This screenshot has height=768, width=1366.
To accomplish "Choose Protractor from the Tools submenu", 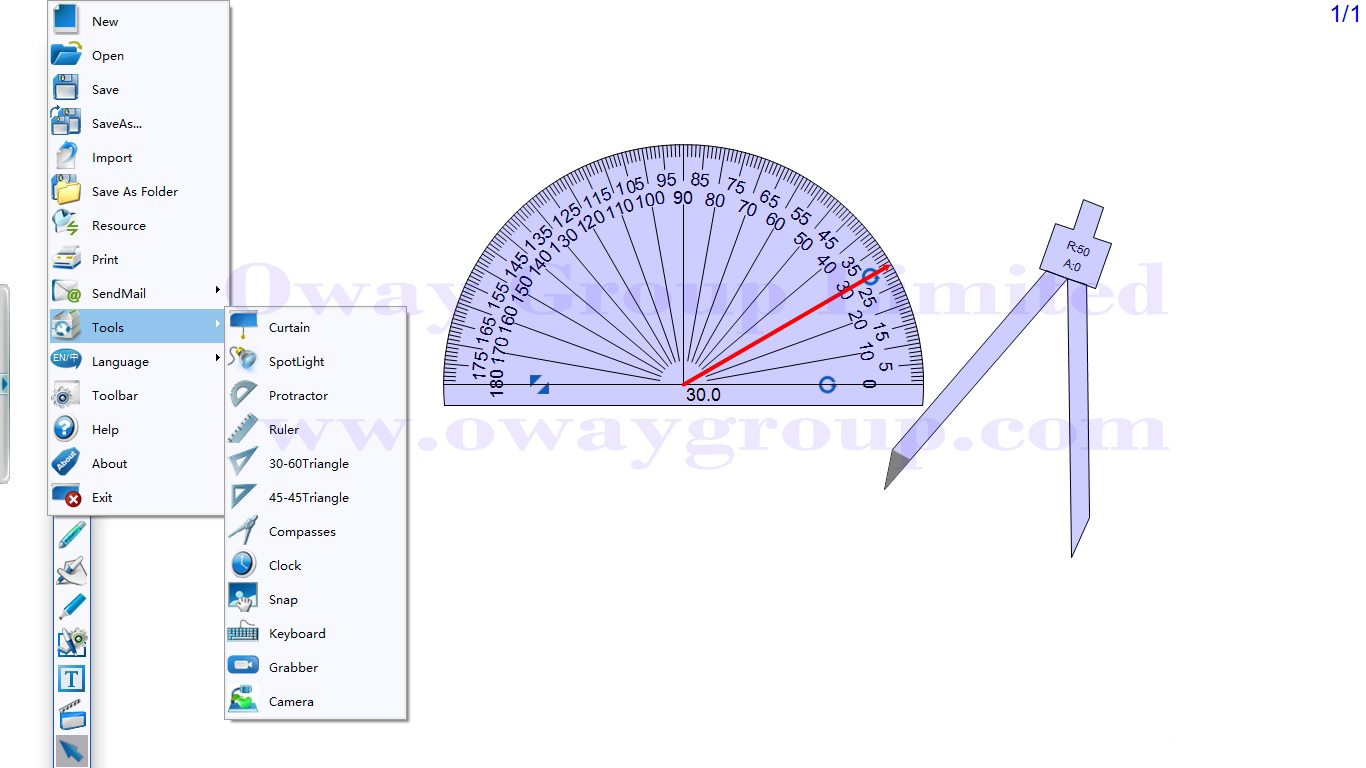I will tap(316, 395).
